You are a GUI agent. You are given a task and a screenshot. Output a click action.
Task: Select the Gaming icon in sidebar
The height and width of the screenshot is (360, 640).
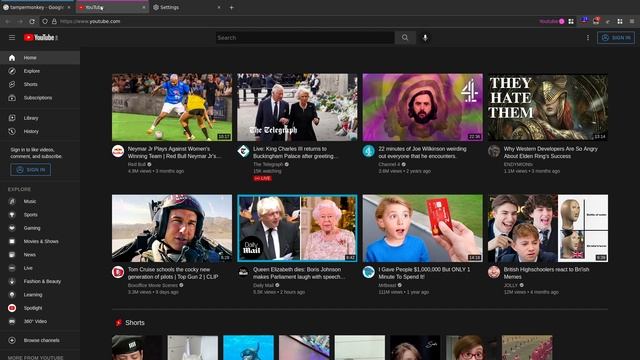click(12, 228)
